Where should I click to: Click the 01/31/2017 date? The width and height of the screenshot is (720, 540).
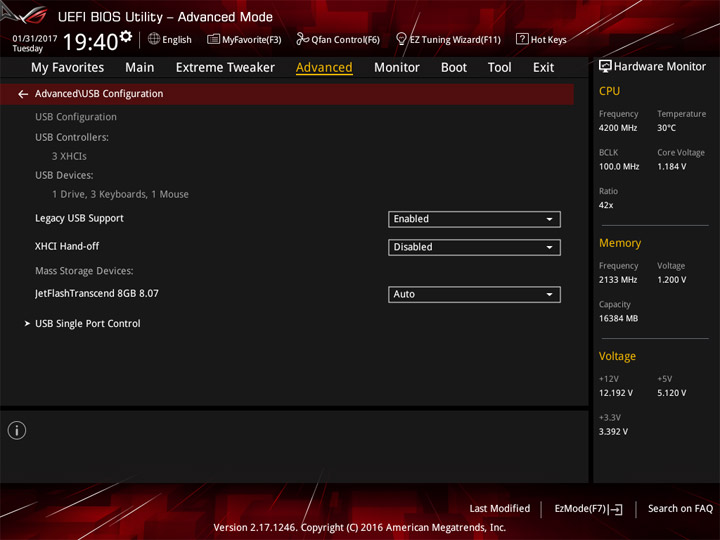(x=35, y=39)
